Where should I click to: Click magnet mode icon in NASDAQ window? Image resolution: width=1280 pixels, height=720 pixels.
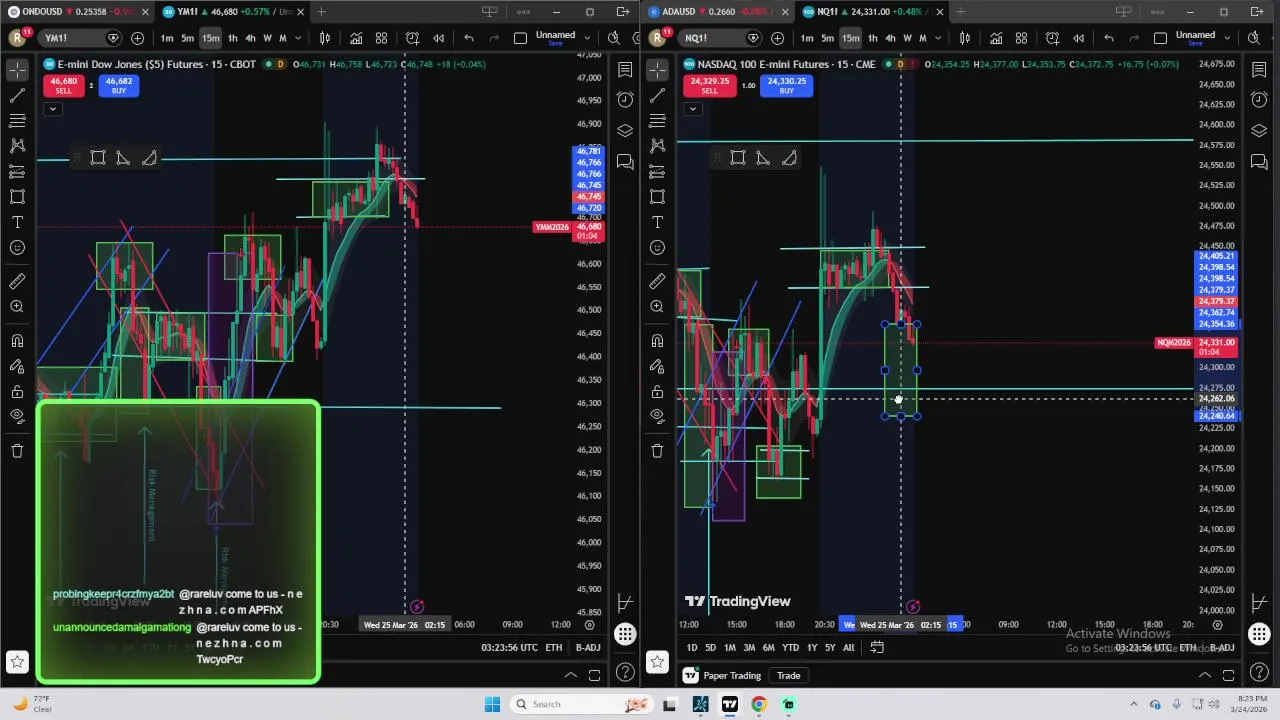coord(657,341)
